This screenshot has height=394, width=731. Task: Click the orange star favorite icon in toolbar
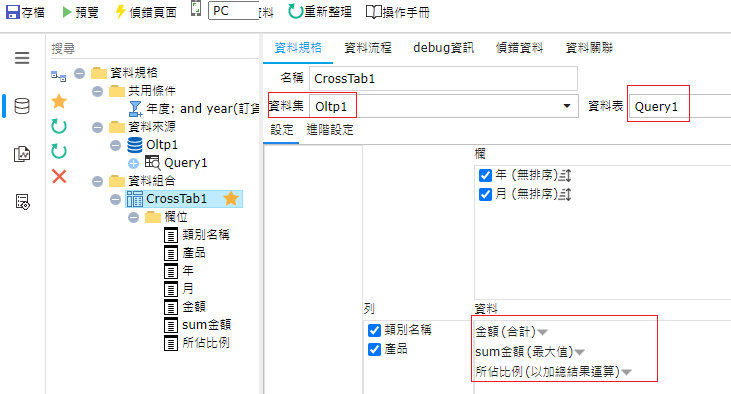pyautogui.click(x=59, y=101)
